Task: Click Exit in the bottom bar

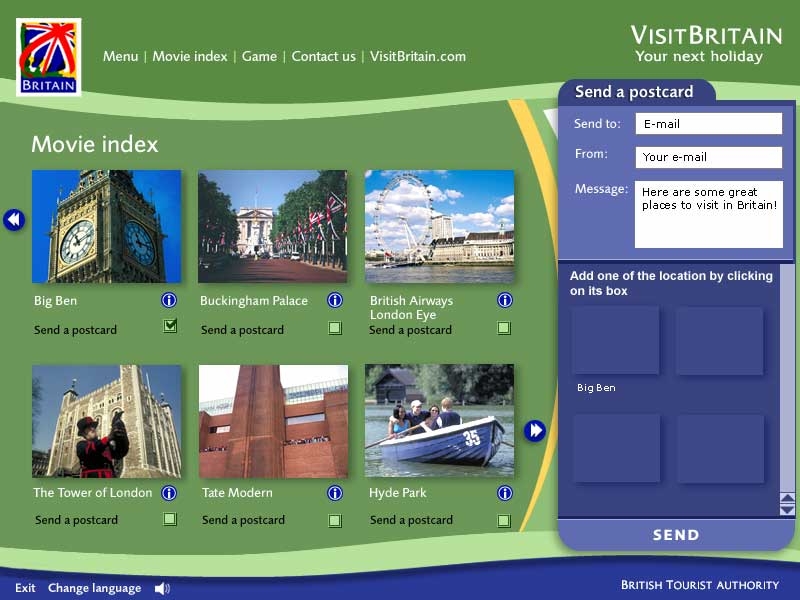Action: [x=25, y=588]
